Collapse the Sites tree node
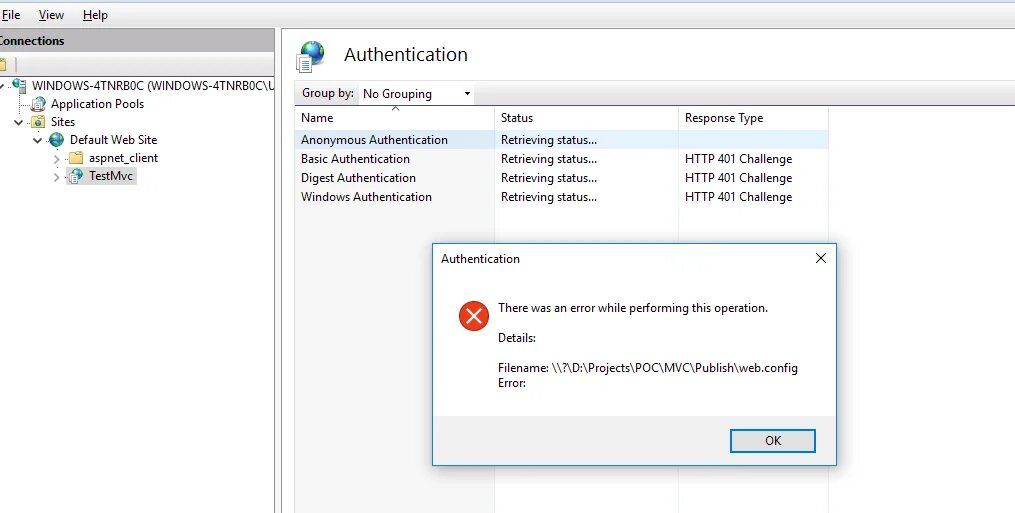This screenshot has height=513, width=1015. (19, 122)
